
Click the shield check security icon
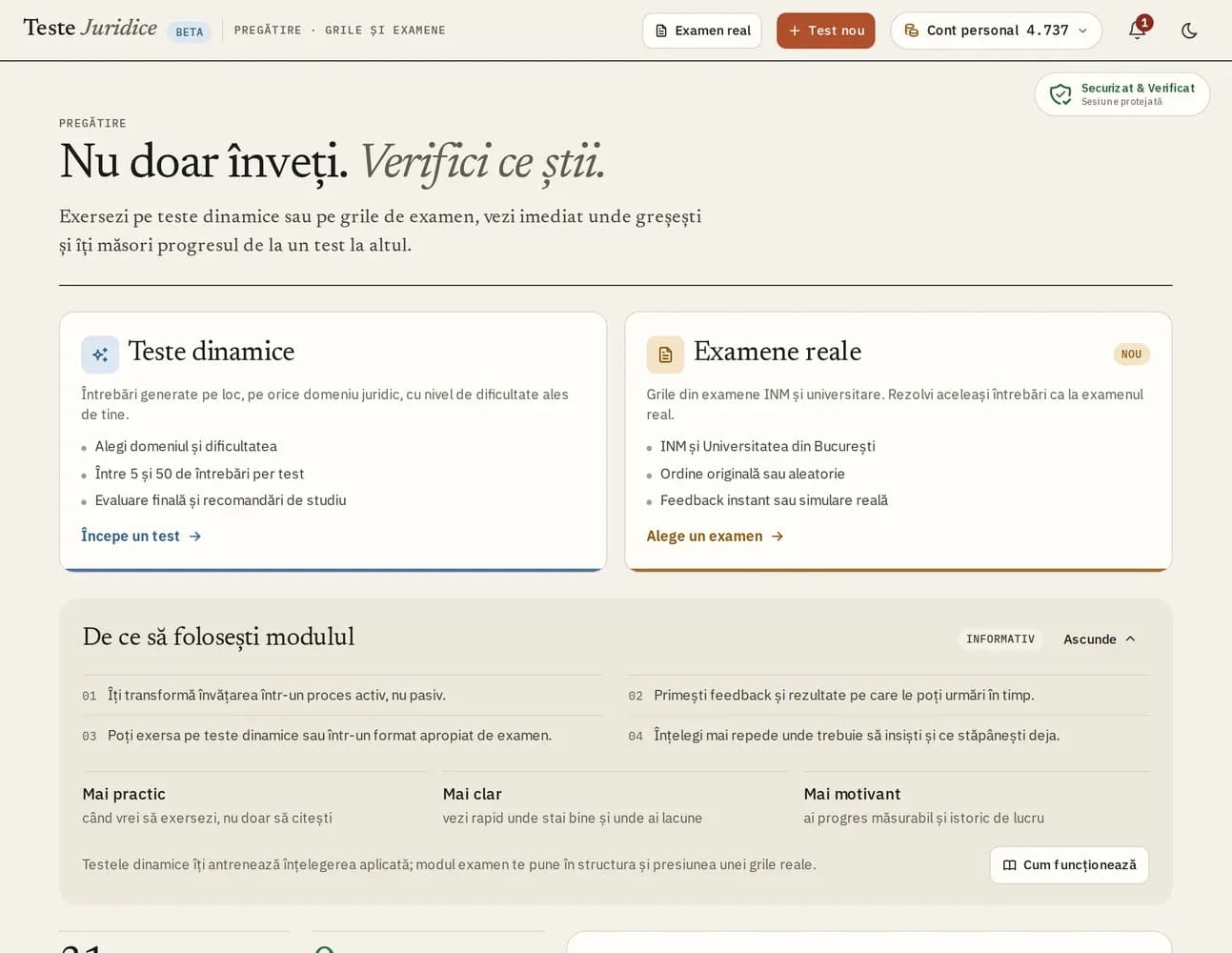[x=1060, y=94]
